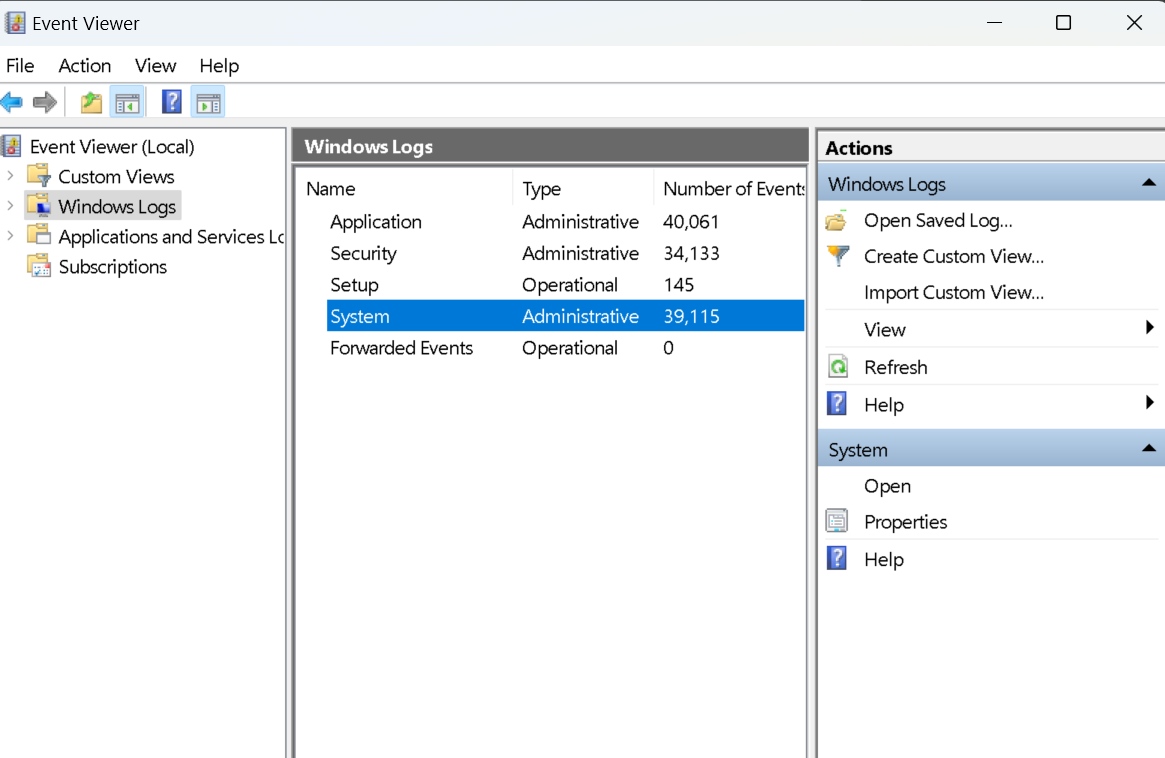This screenshot has width=1165, height=758.
Task: Open the View menu in menu bar
Action: coord(155,65)
